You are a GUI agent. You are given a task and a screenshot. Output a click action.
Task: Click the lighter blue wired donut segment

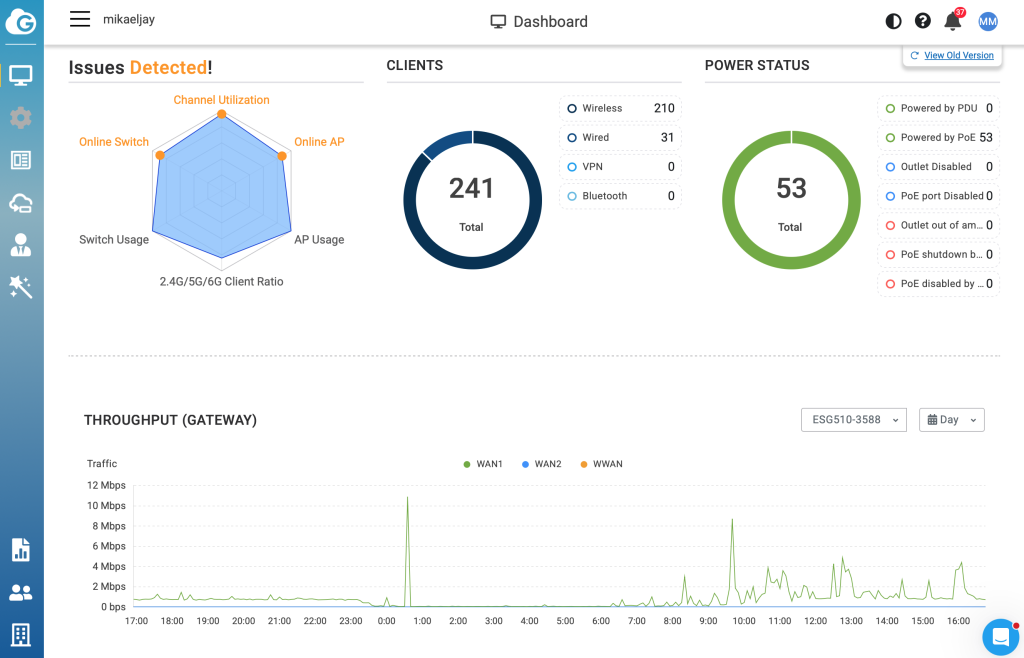pos(447,142)
